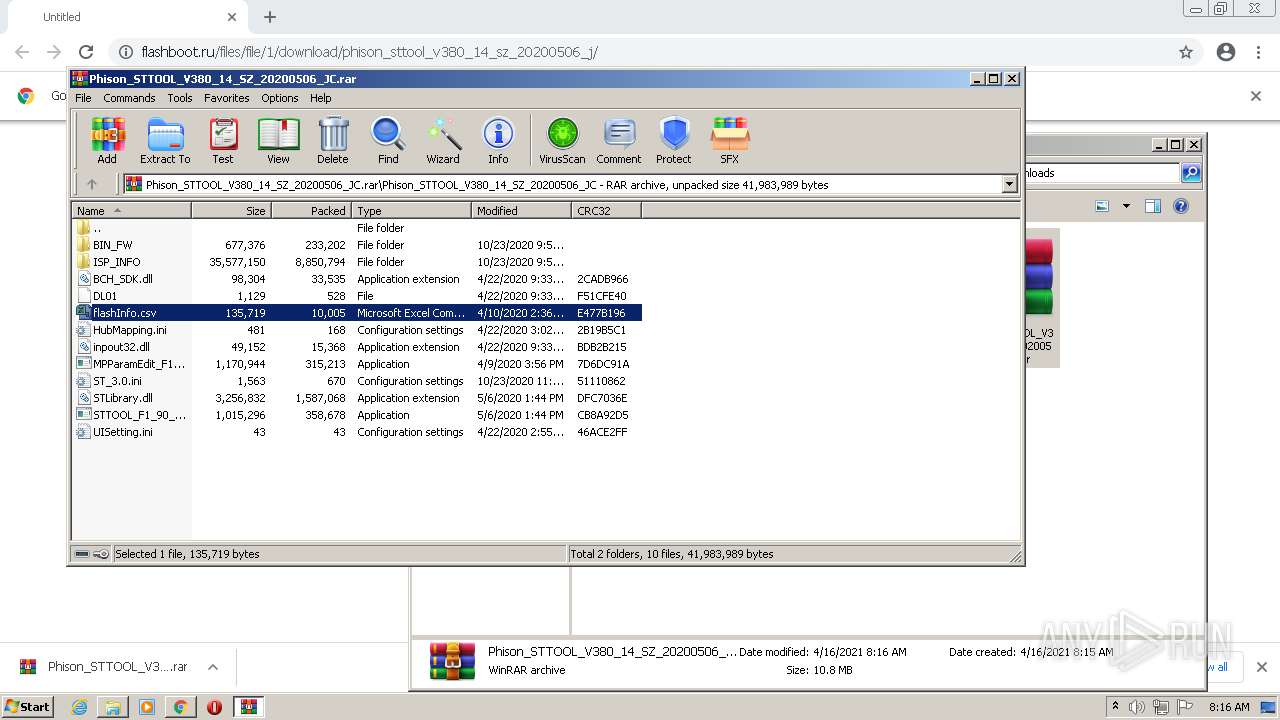Click the Protect shield icon
This screenshot has width=1280, height=720.
click(x=674, y=140)
